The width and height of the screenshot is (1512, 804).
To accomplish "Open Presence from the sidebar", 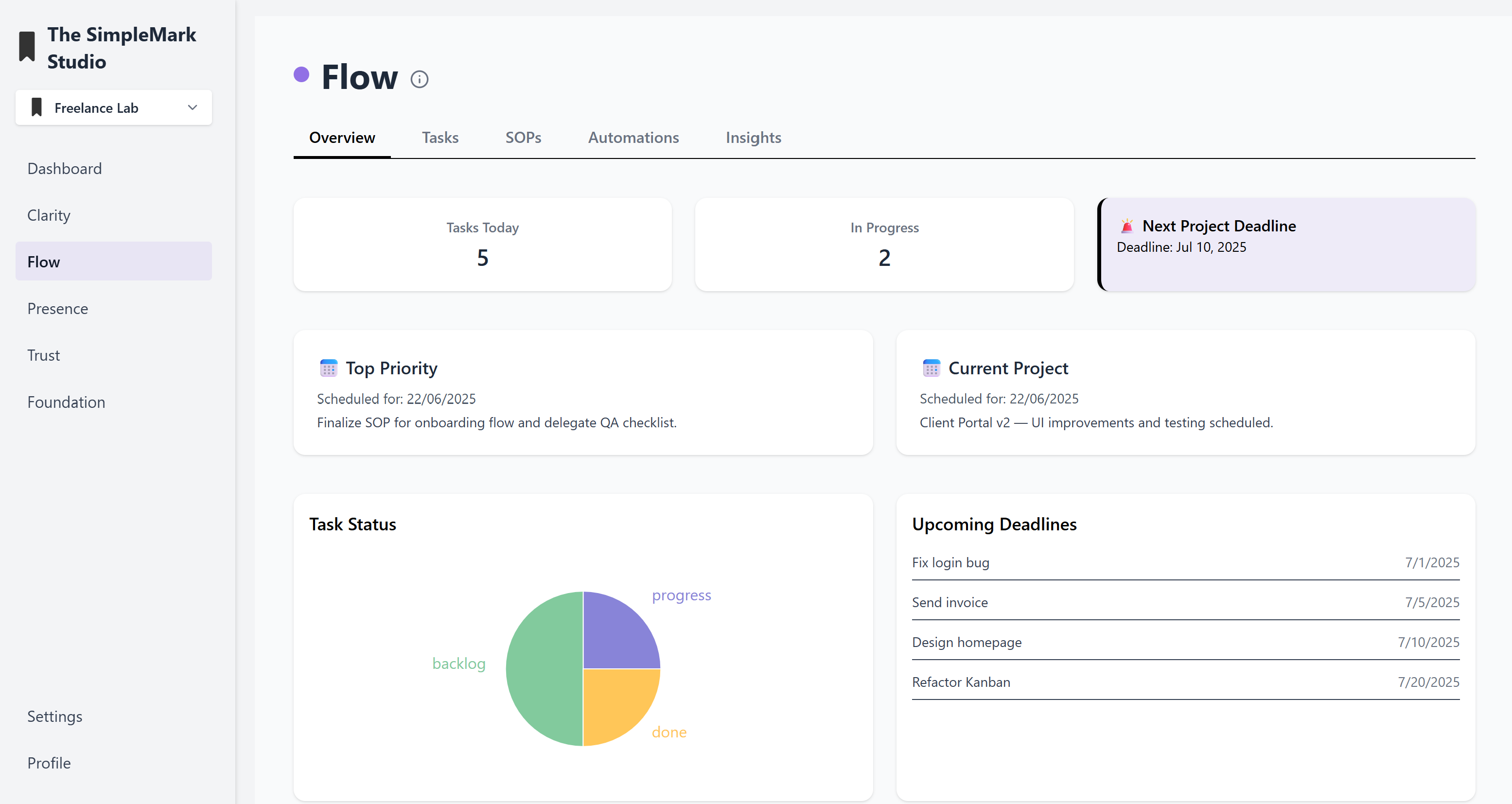I will (114, 309).
